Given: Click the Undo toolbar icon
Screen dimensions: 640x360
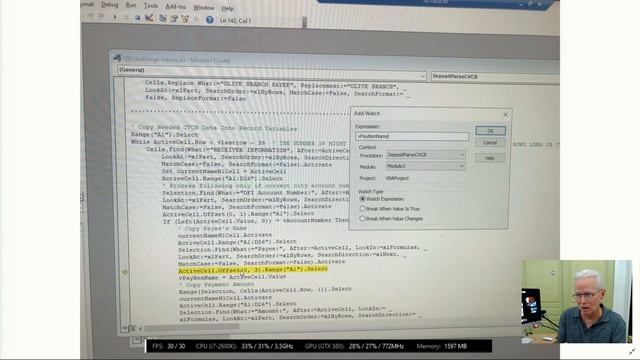Looking at the screenshot, I should tap(91, 17).
